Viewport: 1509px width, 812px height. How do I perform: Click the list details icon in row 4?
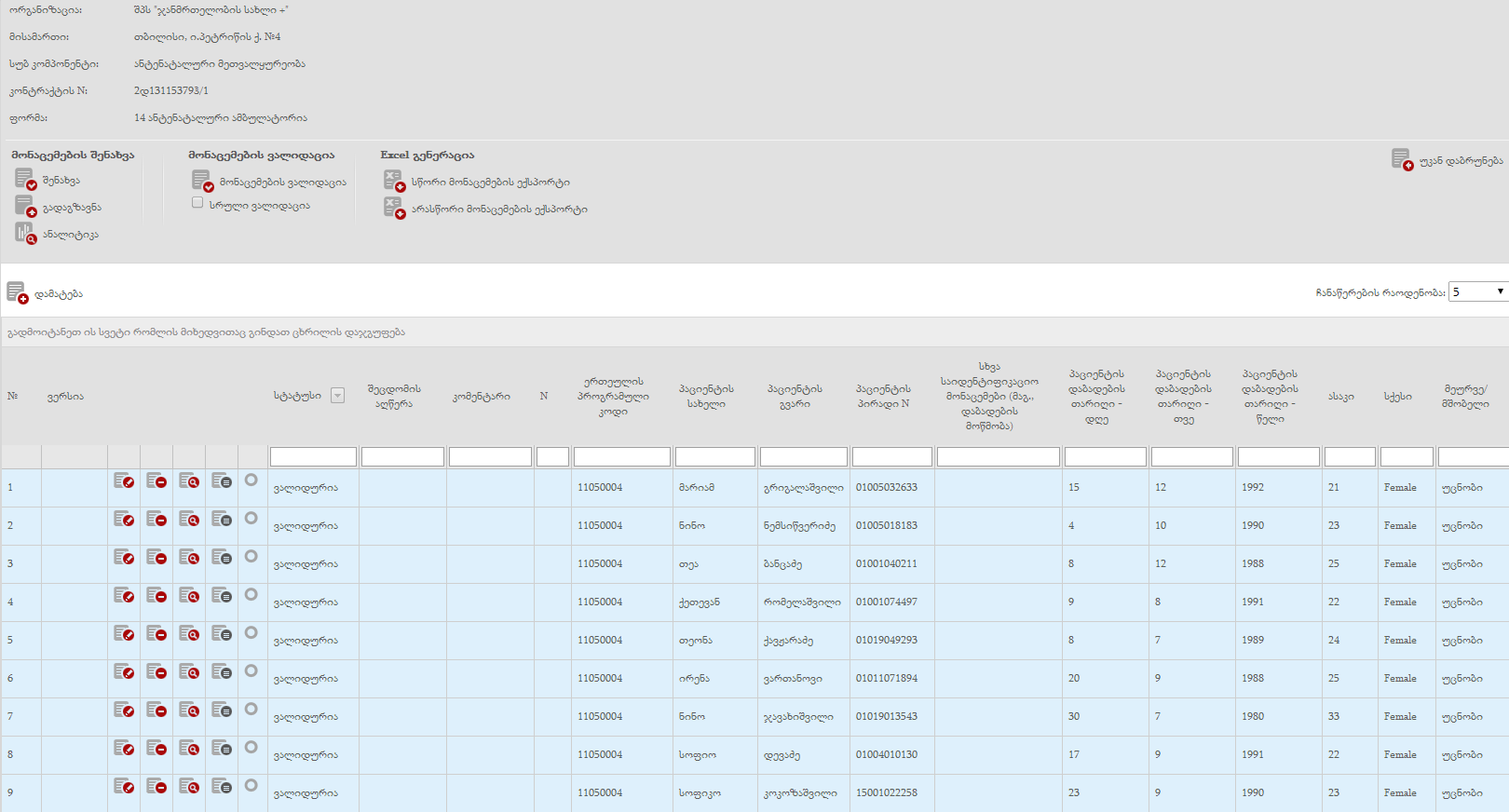(x=222, y=596)
